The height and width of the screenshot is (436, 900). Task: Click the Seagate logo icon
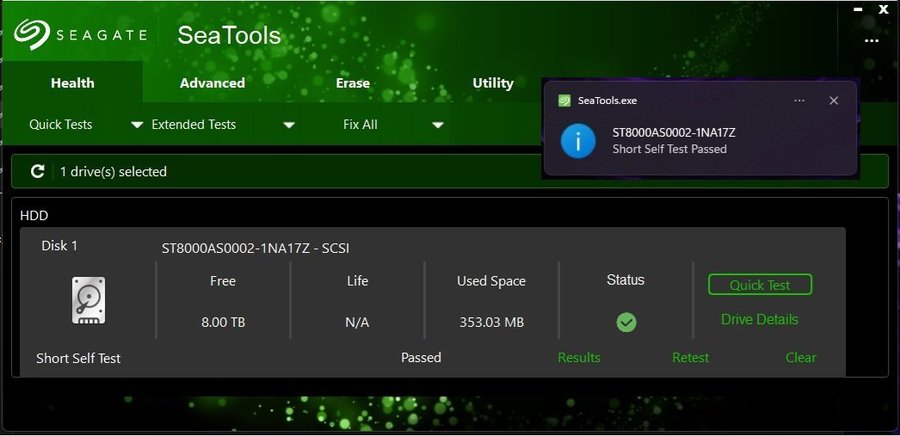pyautogui.click(x=33, y=35)
